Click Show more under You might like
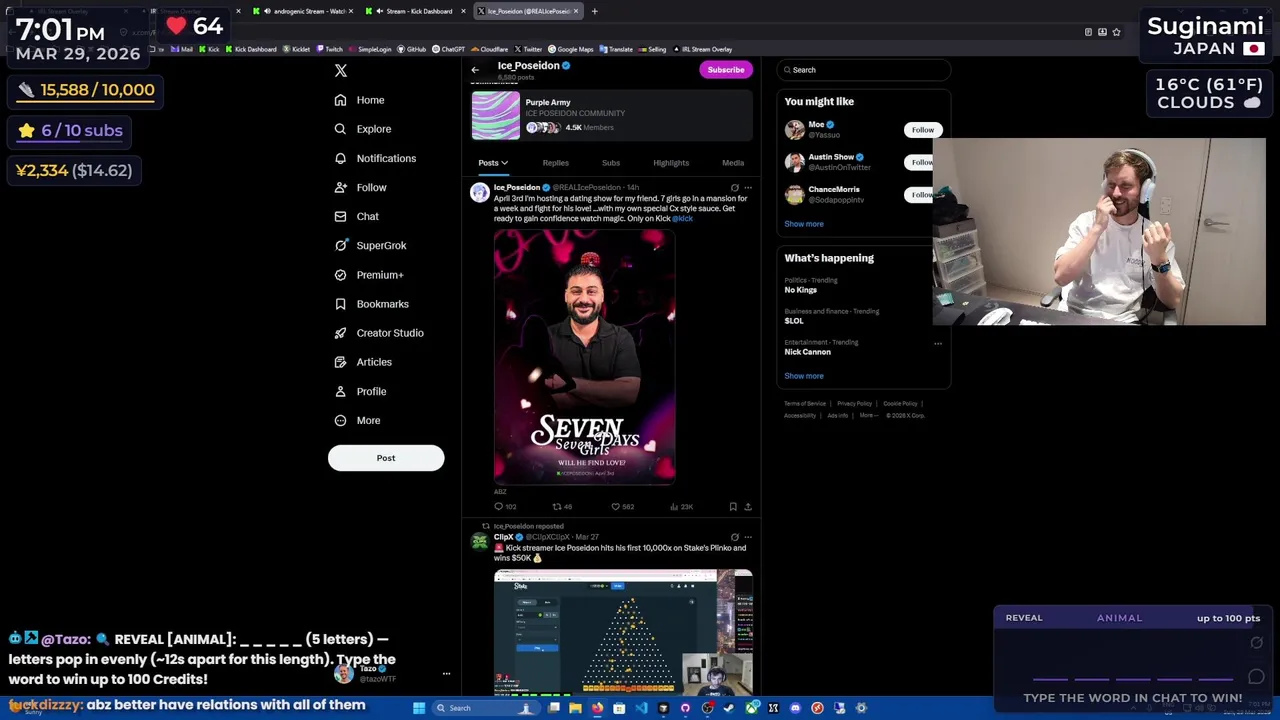1280x720 pixels. click(804, 224)
